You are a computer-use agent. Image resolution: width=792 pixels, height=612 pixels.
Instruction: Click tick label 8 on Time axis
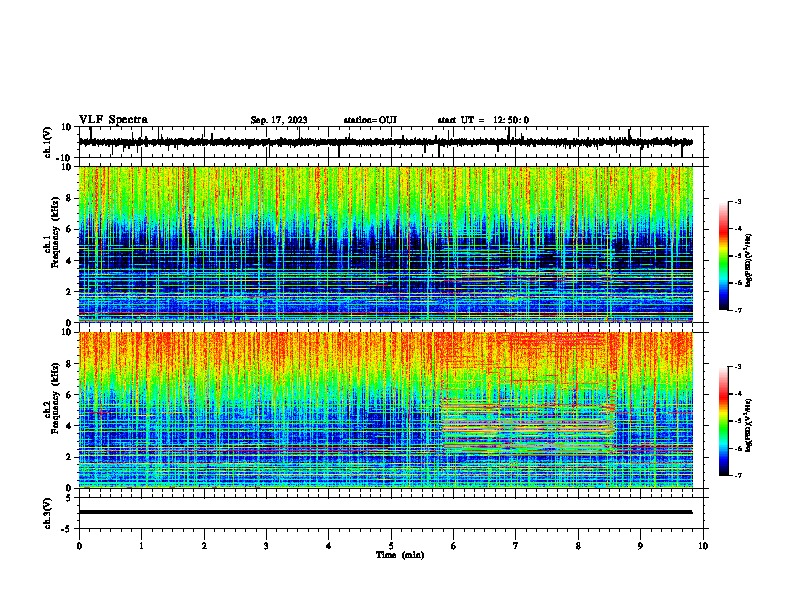tap(578, 545)
